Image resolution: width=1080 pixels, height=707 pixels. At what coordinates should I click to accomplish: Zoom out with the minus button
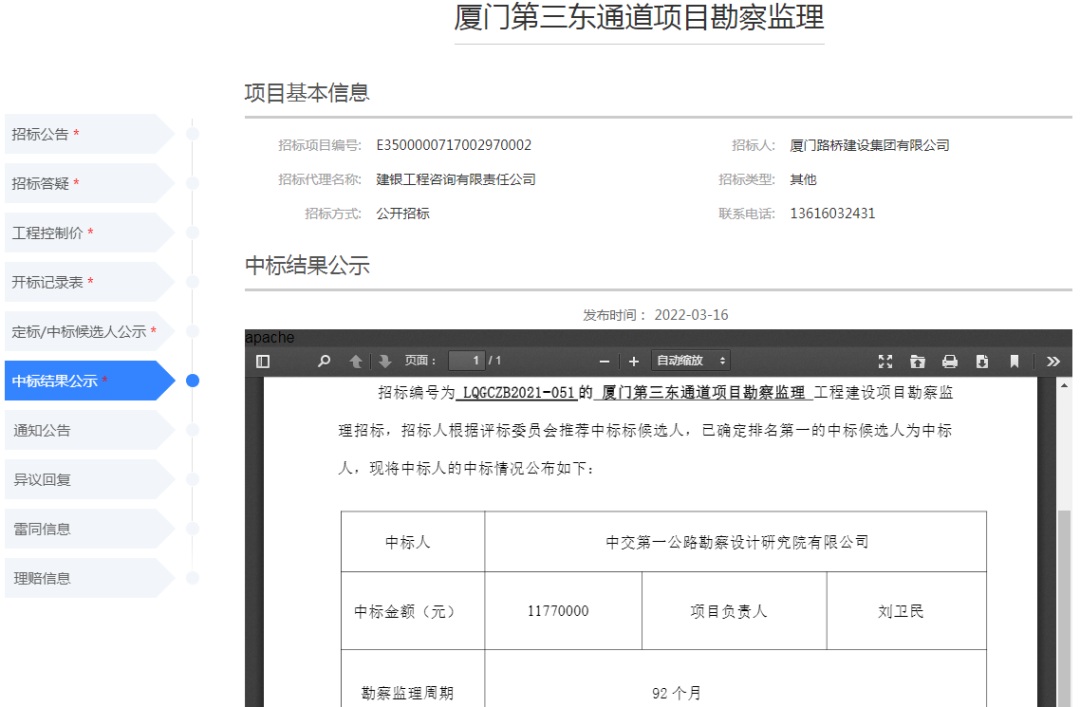604,361
